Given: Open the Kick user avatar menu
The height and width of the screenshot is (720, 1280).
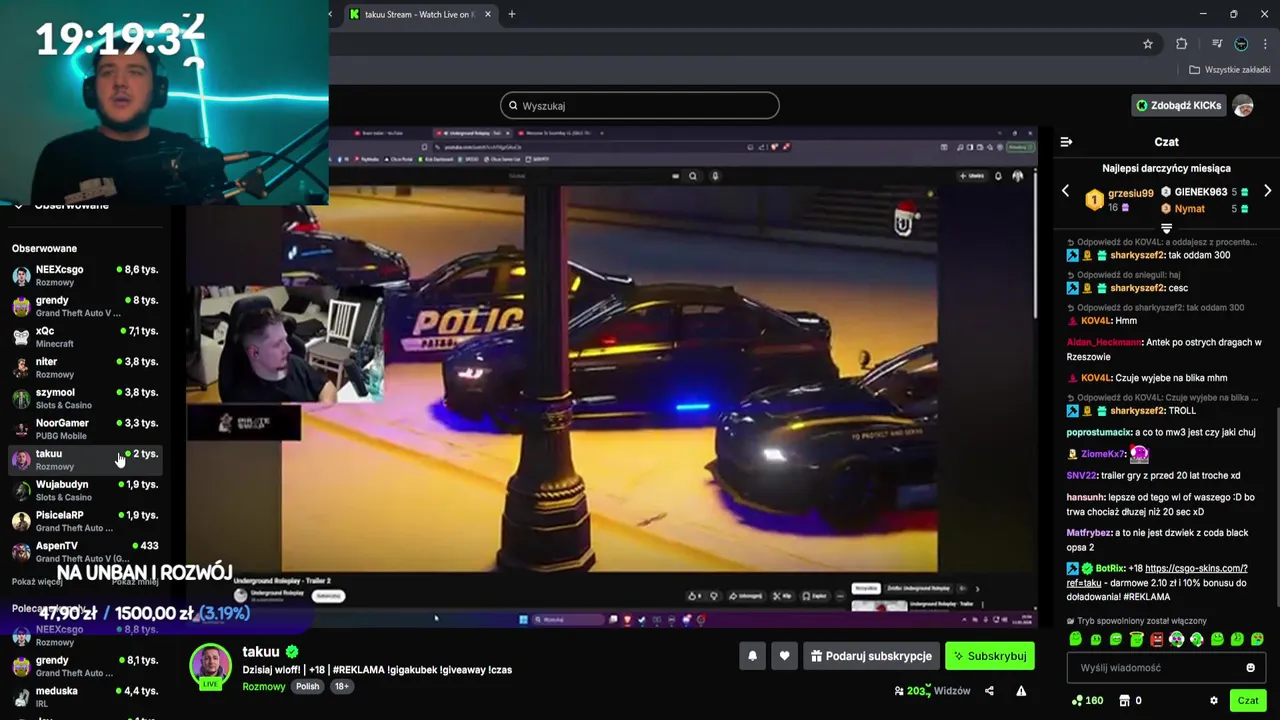Looking at the screenshot, I should pos(1243,105).
